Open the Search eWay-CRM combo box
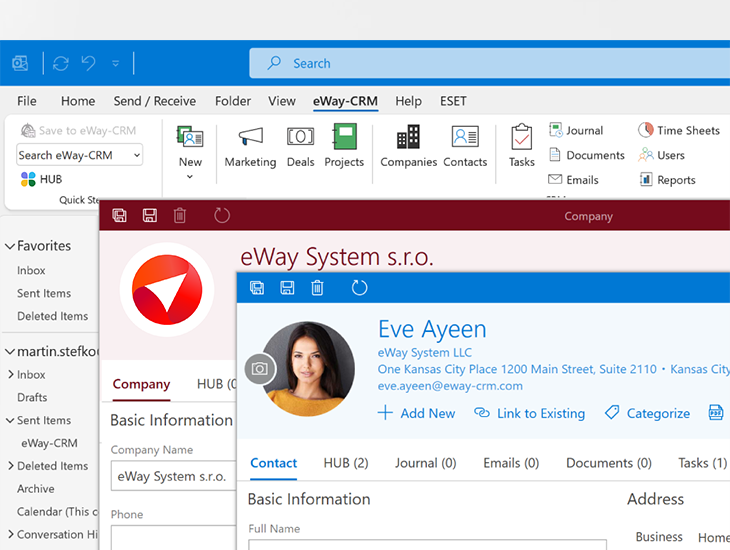 click(x=80, y=155)
